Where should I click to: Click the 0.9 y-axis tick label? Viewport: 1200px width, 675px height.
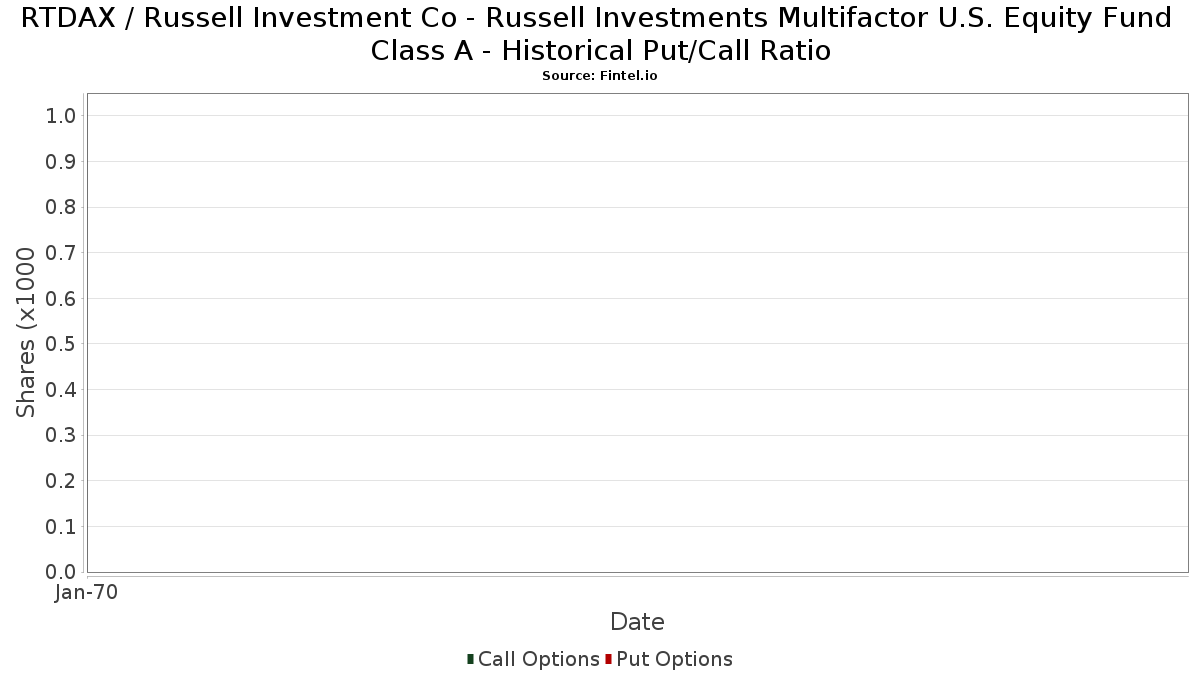(61, 162)
